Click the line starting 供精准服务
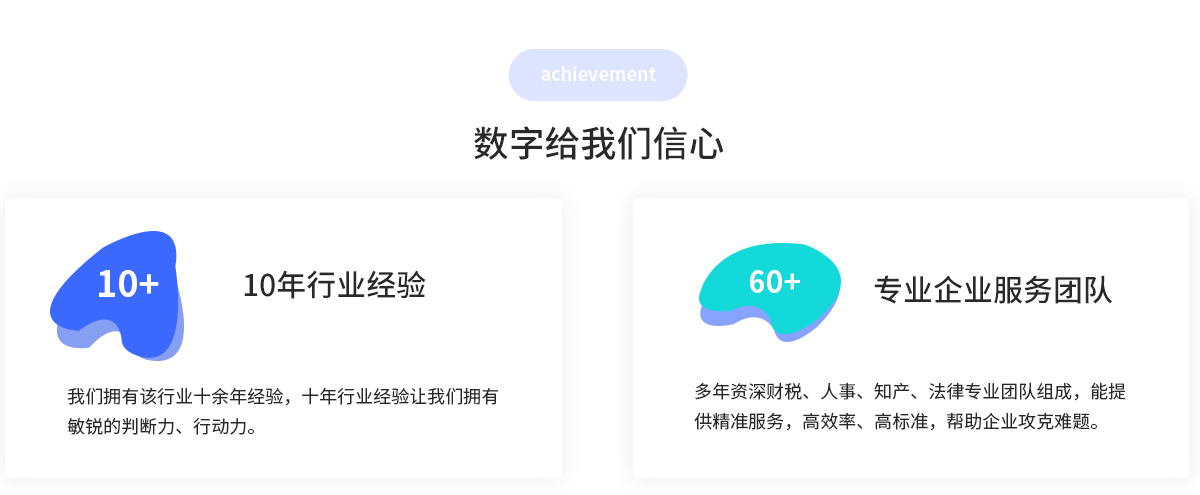The height and width of the screenshot is (495, 1200). pos(897,421)
